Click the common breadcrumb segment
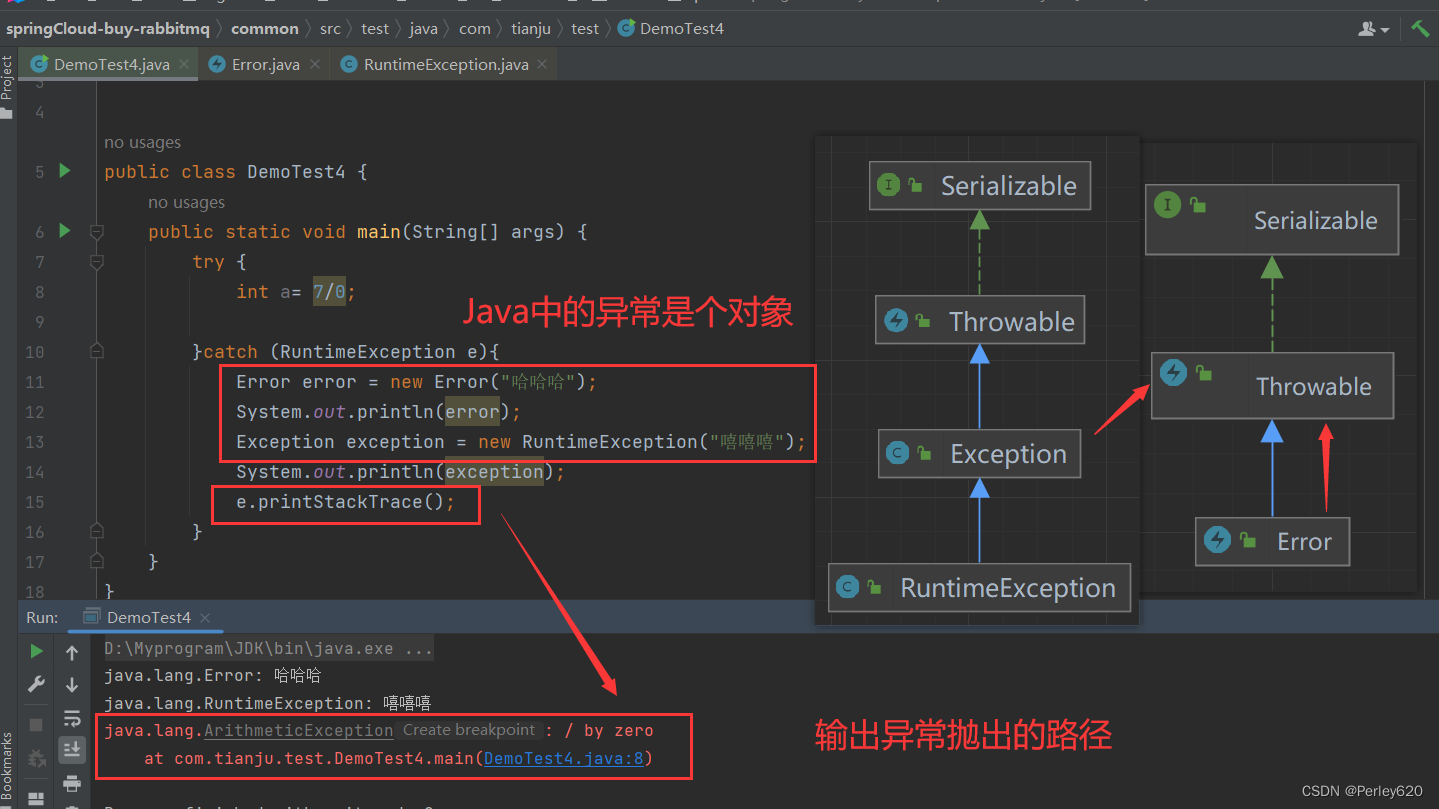The image size is (1439, 809). [264, 28]
